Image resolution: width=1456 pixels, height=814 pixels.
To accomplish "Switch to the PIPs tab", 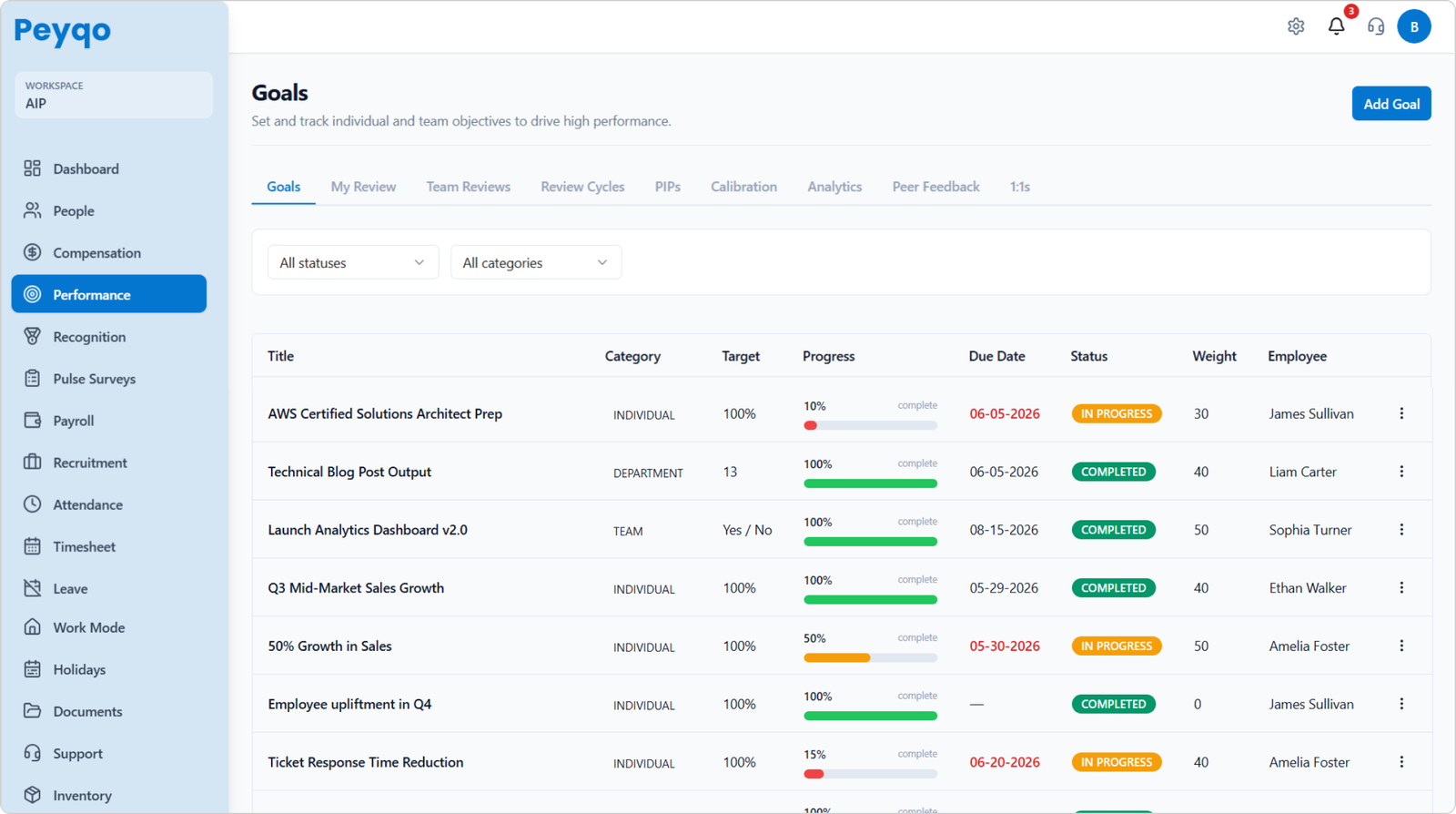I will click(x=668, y=187).
